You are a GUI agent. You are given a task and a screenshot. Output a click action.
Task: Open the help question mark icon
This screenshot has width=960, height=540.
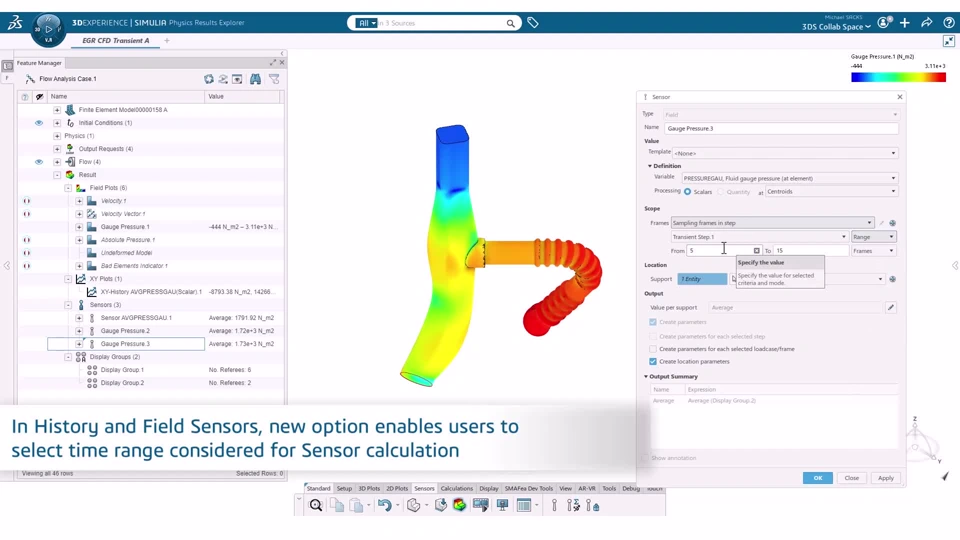948,23
